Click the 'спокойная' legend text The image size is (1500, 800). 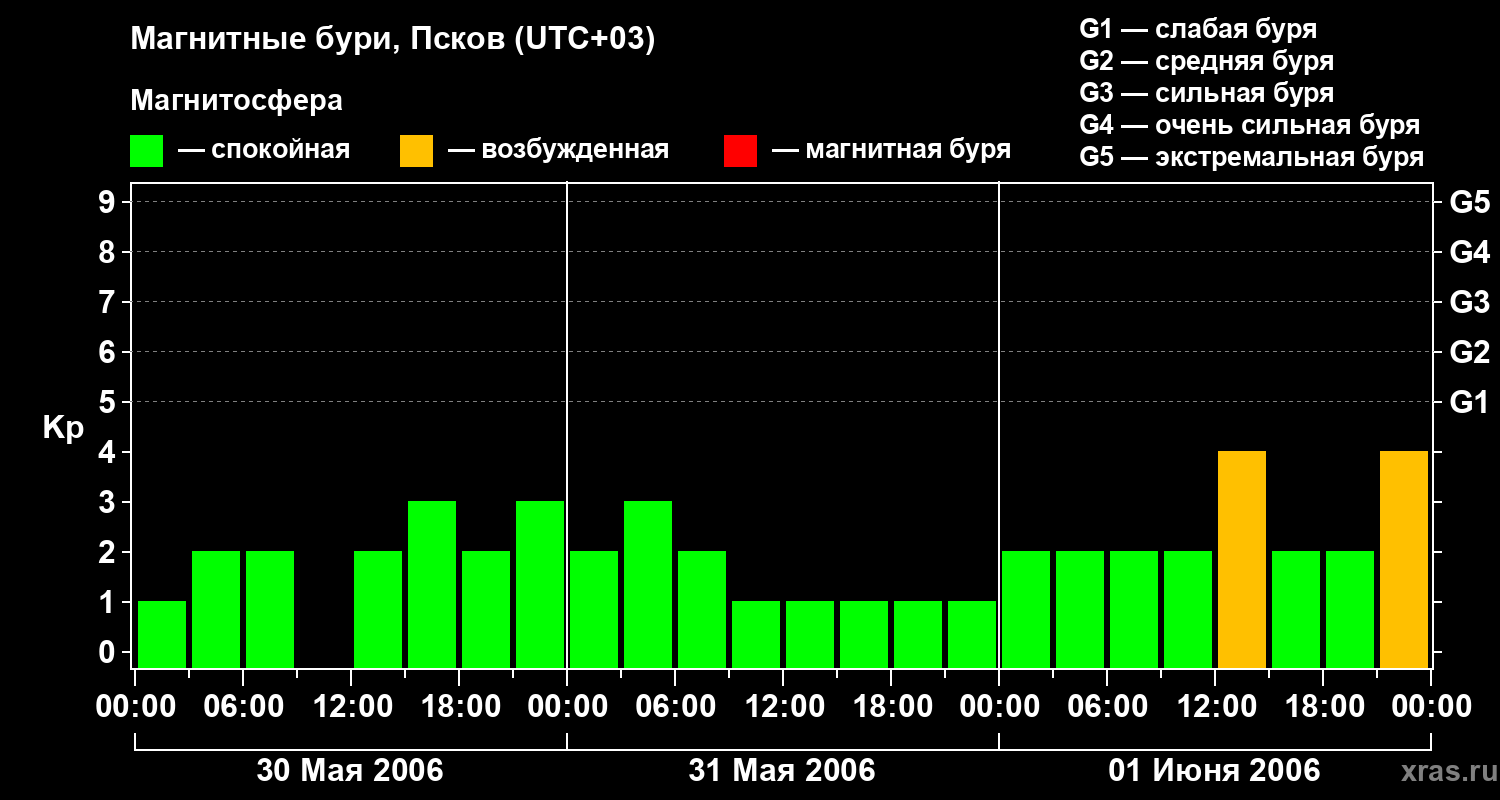tap(281, 151)
